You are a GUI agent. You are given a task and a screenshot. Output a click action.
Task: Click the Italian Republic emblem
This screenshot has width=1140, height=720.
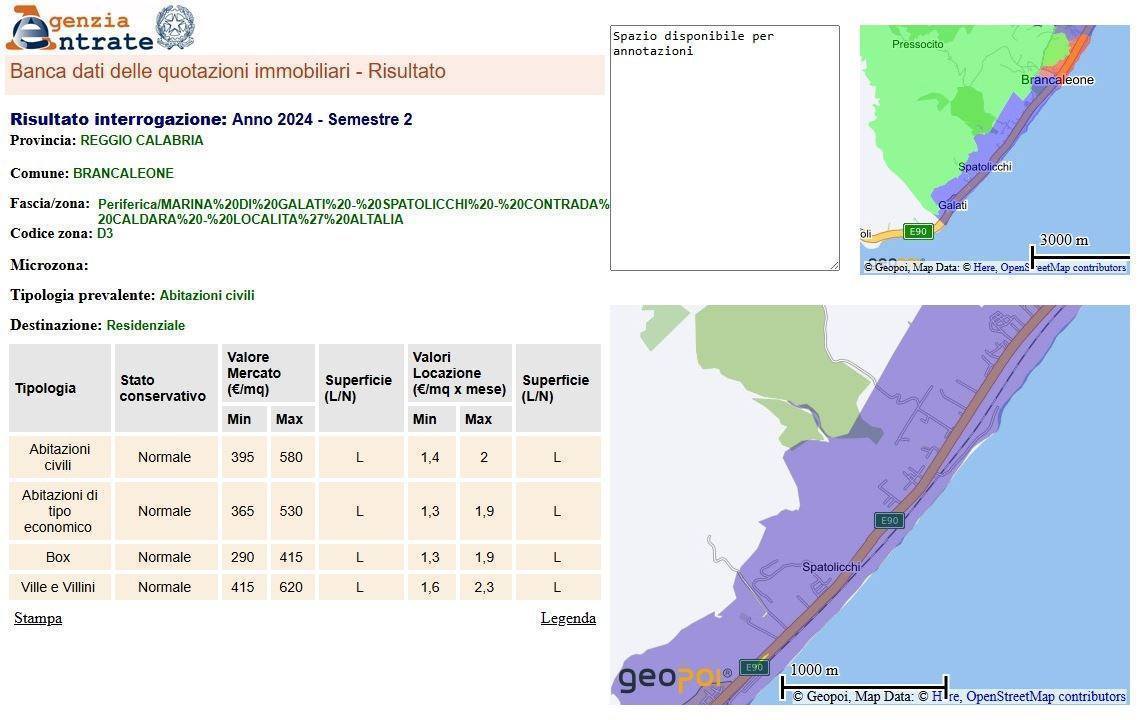coord(176,27)
